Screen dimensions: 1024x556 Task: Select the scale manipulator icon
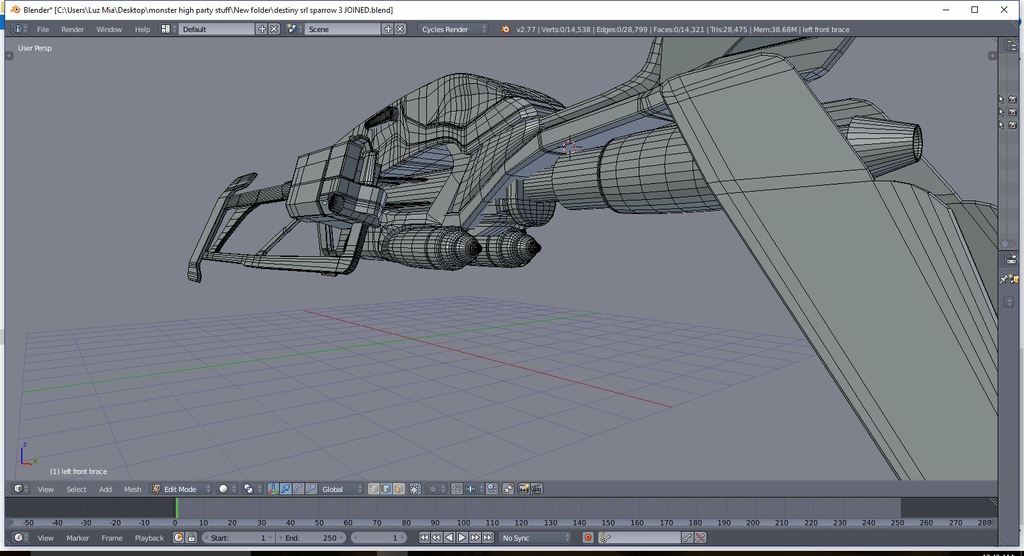[x=312, y=489]
